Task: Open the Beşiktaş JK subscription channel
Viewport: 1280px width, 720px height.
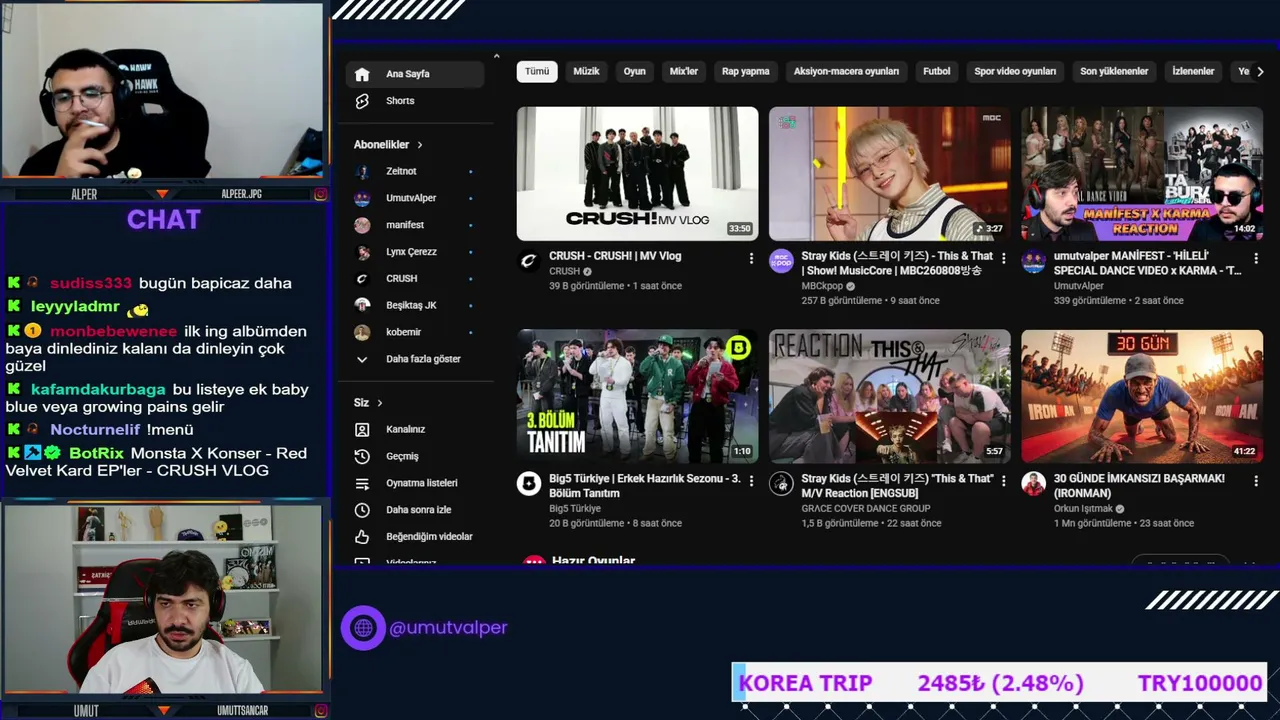Action: click(x=415, y=305)
